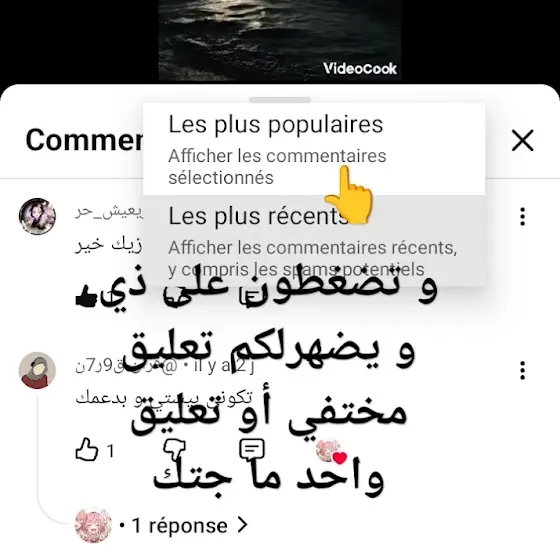Close the comments panel with X

pos(522,140)
